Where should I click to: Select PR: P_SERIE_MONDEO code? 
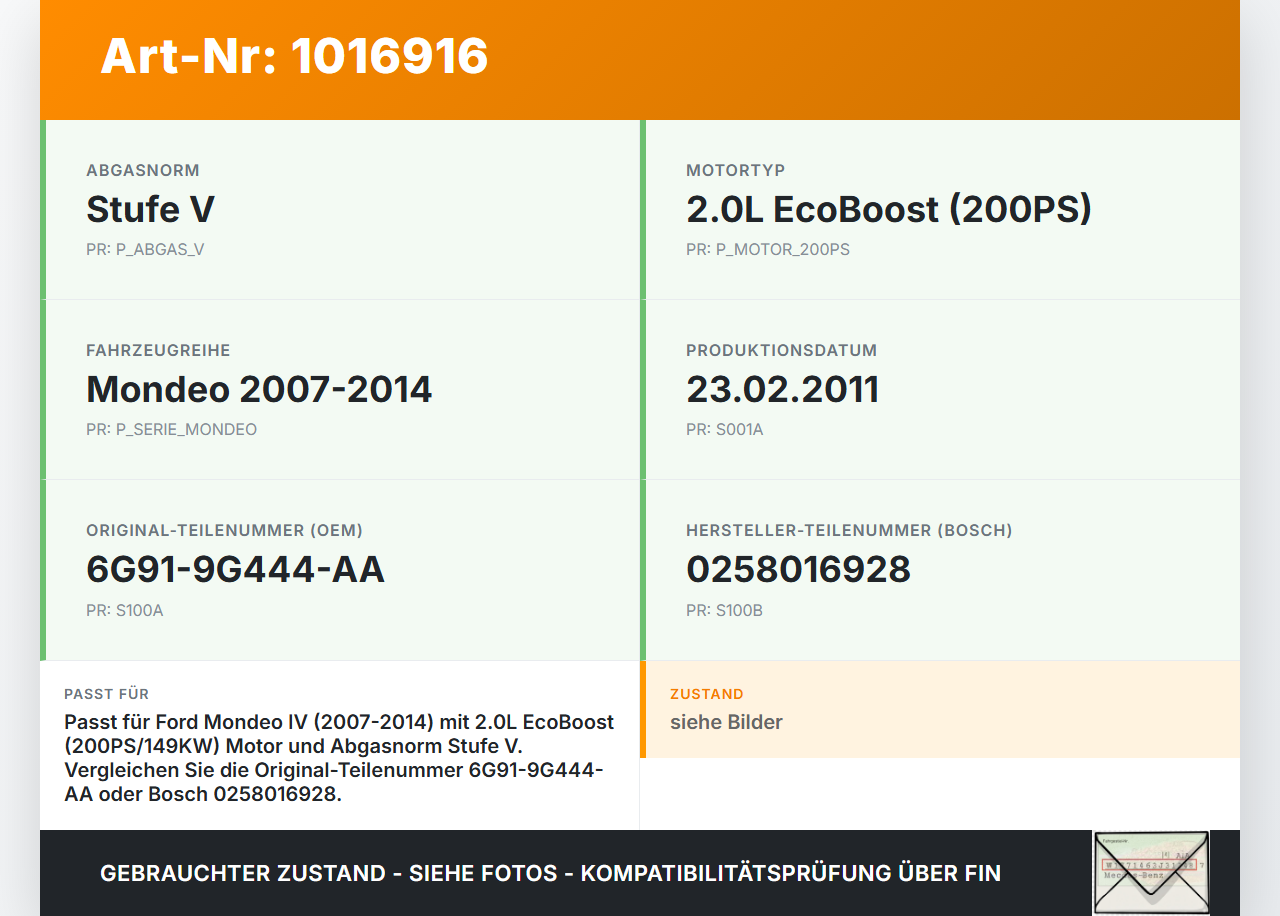click(171, 430)
